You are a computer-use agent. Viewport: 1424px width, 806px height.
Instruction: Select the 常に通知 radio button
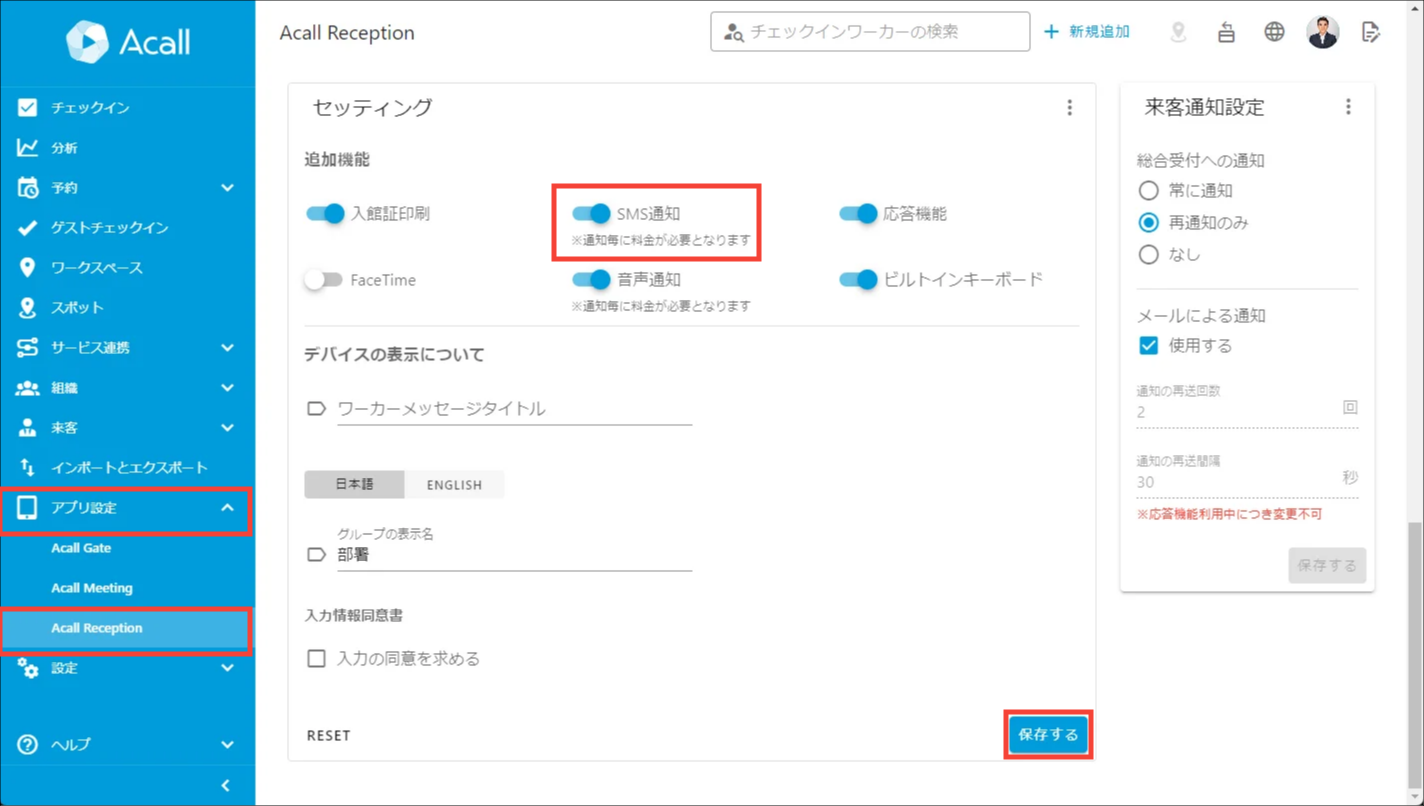pyautogui.click(x=1149, y=190)
